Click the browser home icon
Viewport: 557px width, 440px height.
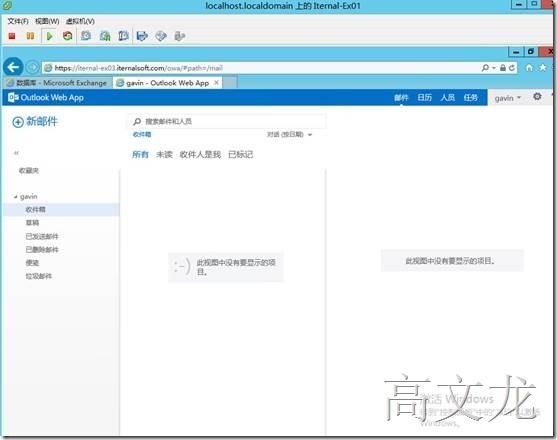[529, 67]
